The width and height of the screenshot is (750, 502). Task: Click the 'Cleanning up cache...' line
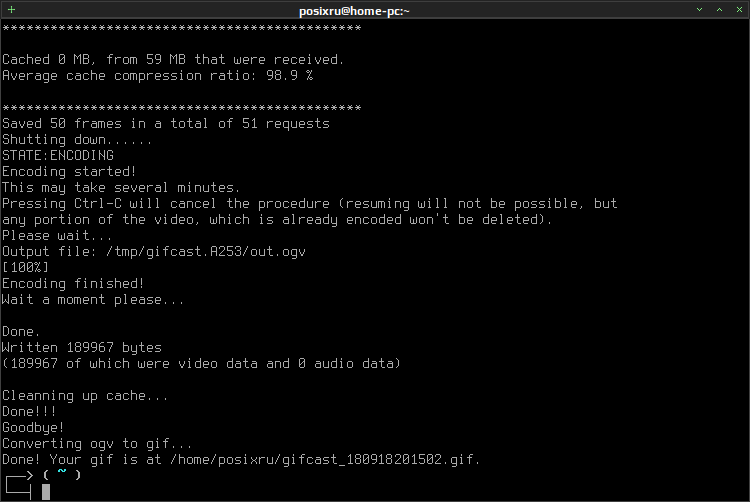click(x=85, y=395)
